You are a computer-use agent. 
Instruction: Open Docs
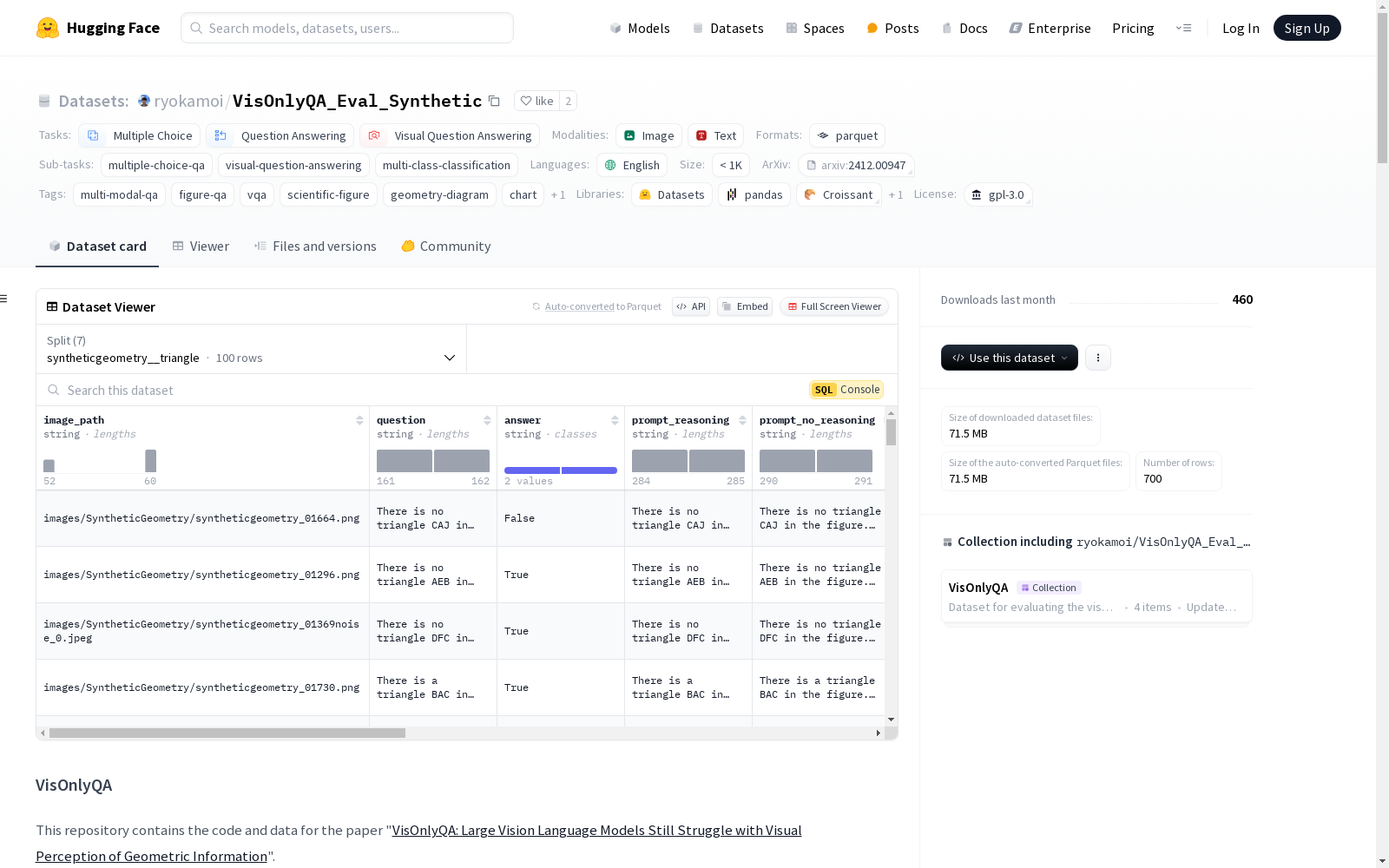(x=964, y=28)
